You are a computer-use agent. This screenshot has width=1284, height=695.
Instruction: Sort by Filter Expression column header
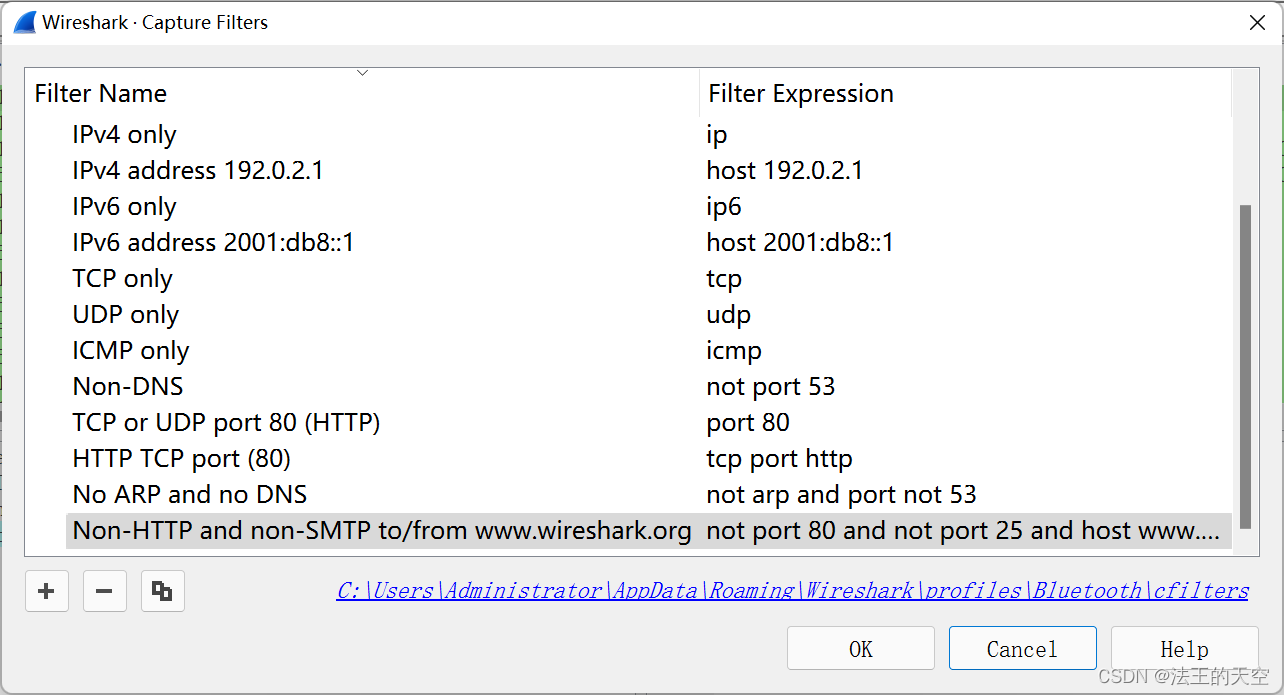965,94
